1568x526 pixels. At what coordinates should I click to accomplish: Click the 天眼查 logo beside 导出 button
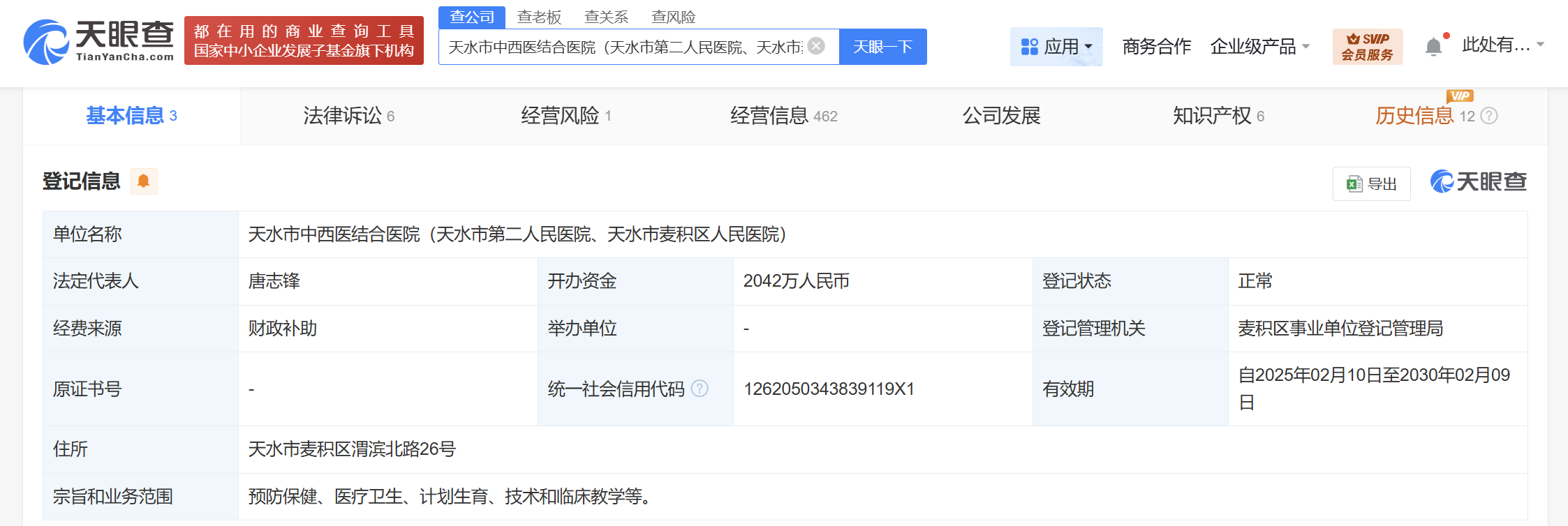(x=1478, y=182)
